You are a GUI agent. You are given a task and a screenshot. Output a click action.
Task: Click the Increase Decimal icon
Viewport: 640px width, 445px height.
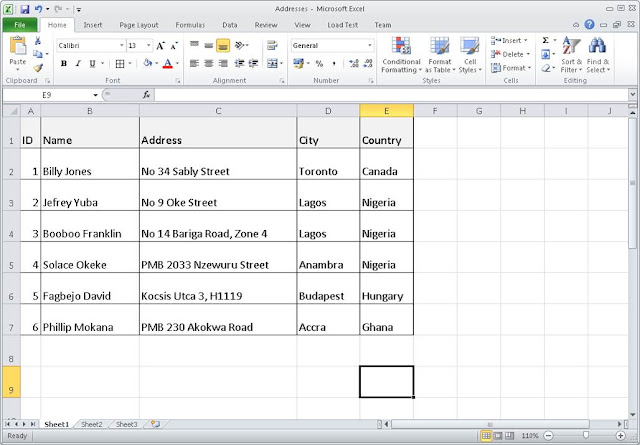coord(353,63)
